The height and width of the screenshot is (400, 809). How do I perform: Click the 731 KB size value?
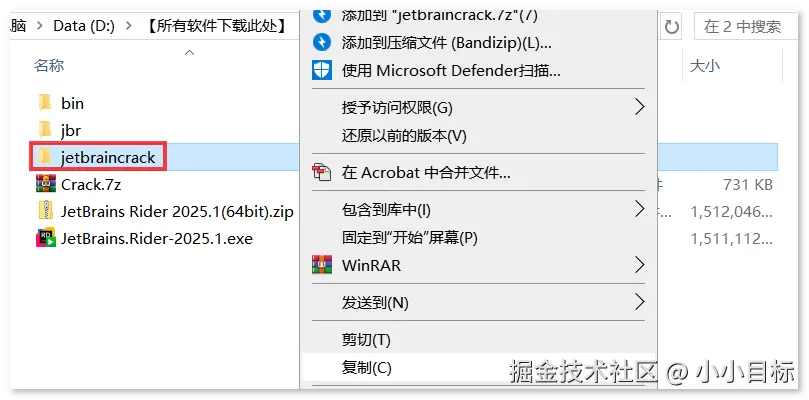(748, 184)
